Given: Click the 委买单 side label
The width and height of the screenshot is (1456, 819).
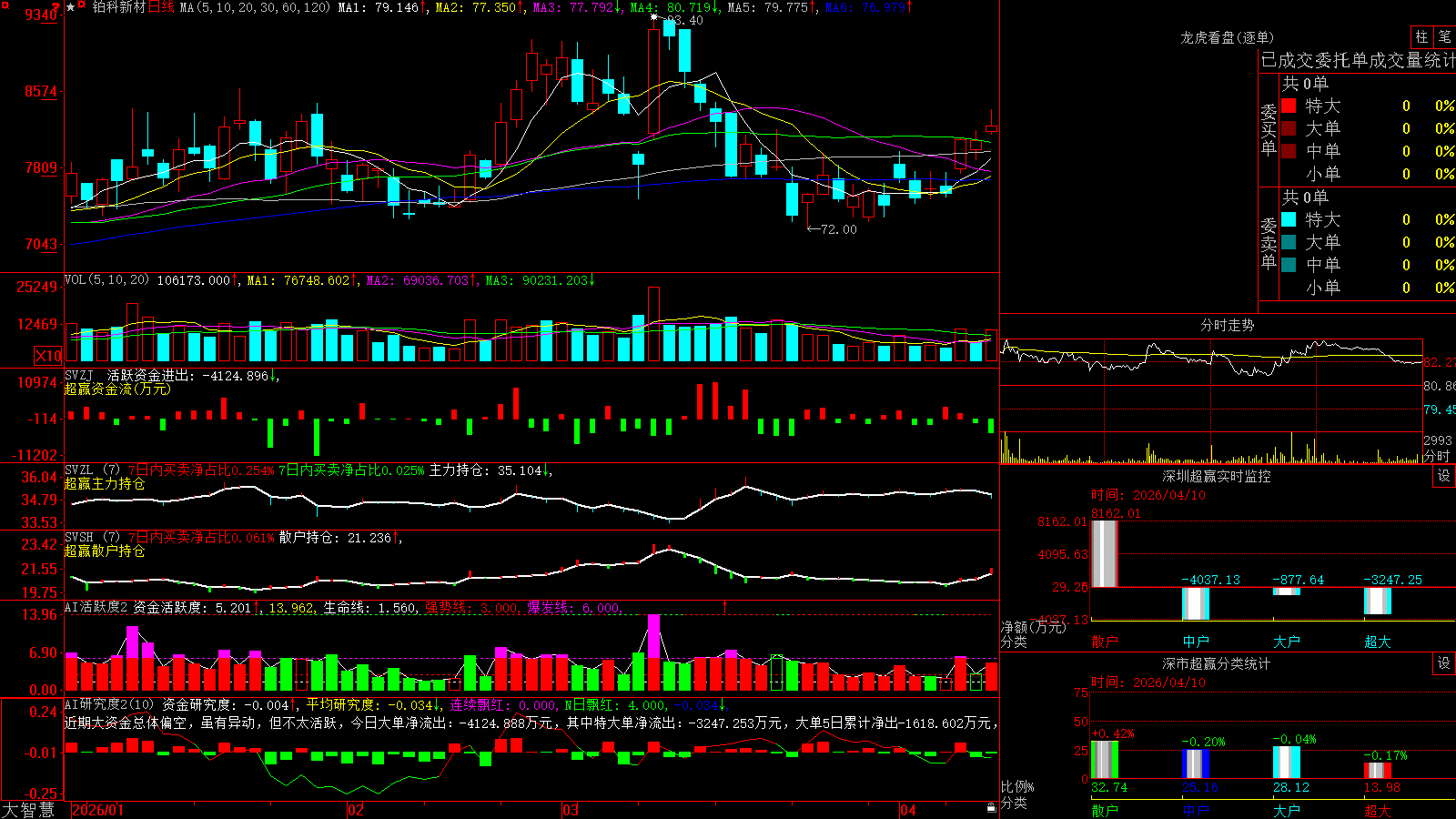Looking at the screenshot, I should pyautogui.click(x=1269, y=129).
